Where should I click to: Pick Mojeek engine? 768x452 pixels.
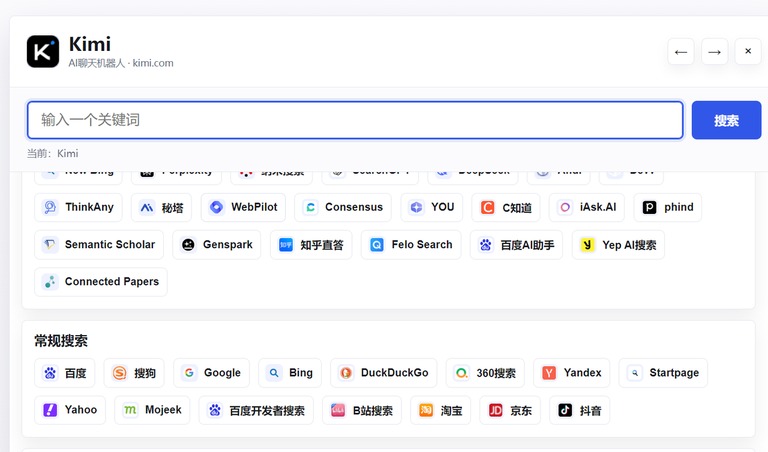[152, 410]
